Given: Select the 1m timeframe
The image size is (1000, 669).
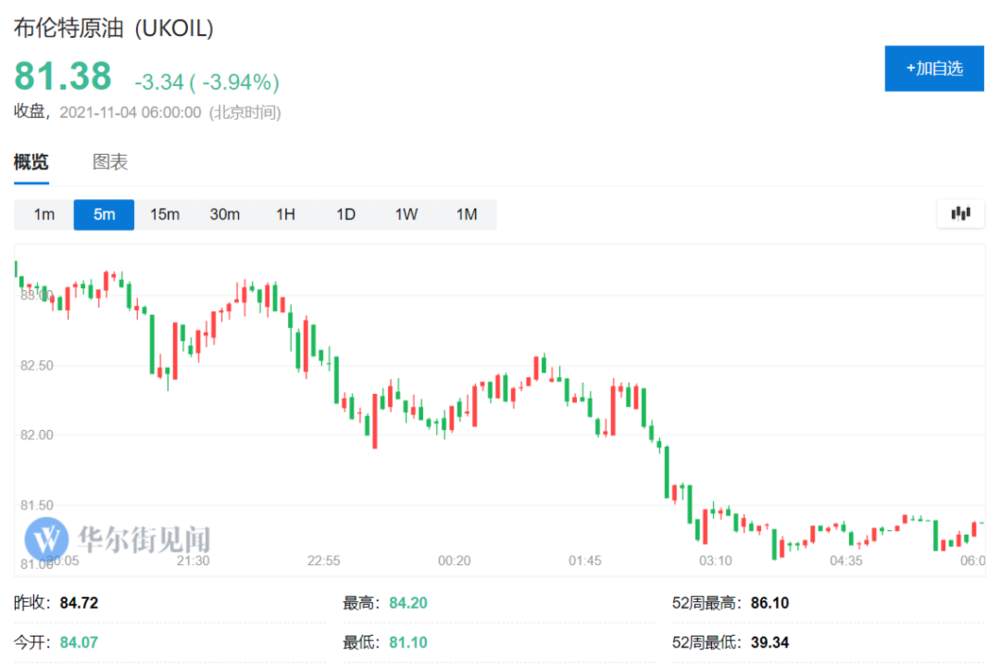Looking at the screenshot, I should tap(44, 214).
